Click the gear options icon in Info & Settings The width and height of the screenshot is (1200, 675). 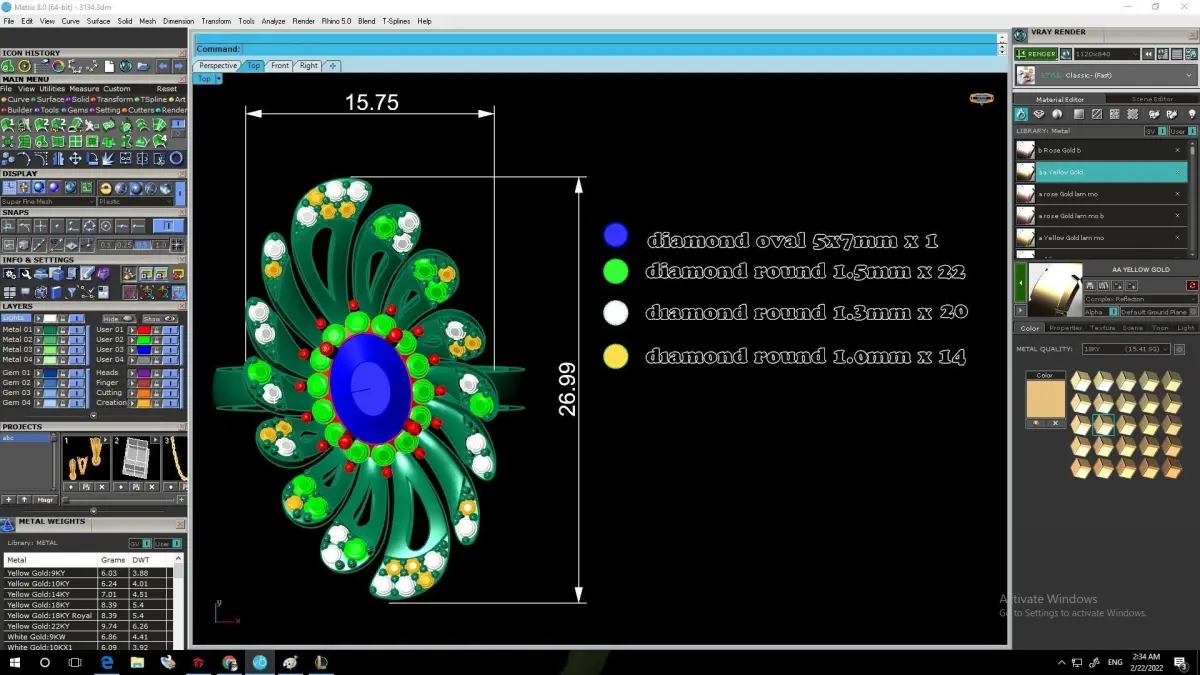(x=10, y=273)
